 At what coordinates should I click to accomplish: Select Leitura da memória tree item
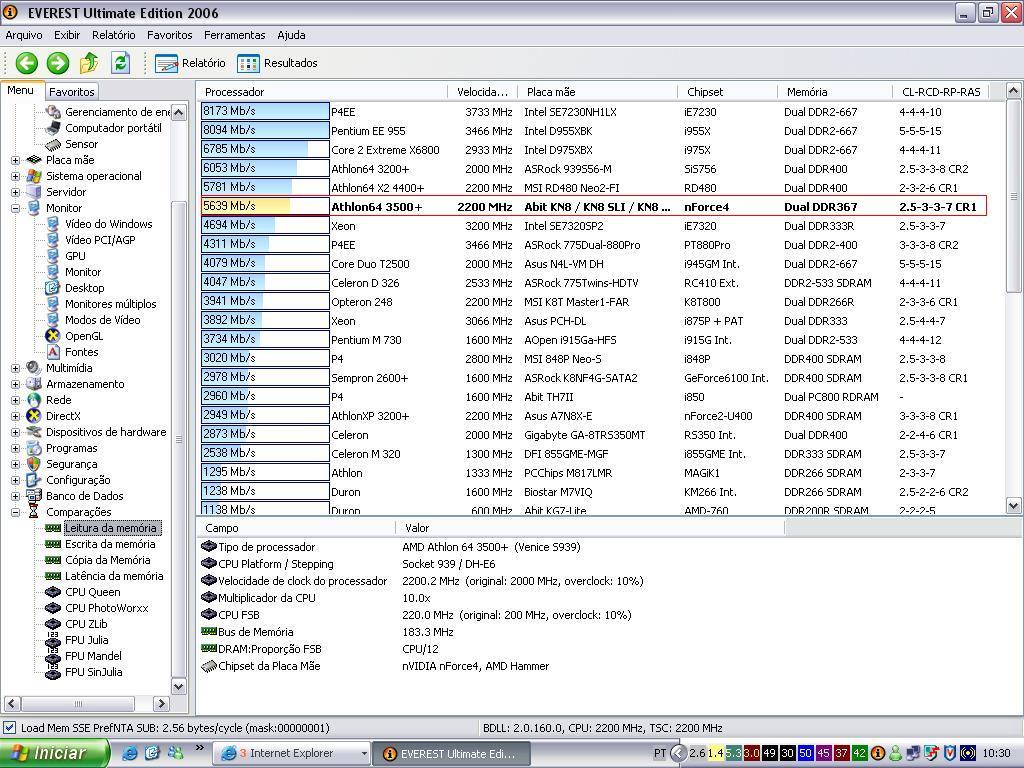pos(111,528)
